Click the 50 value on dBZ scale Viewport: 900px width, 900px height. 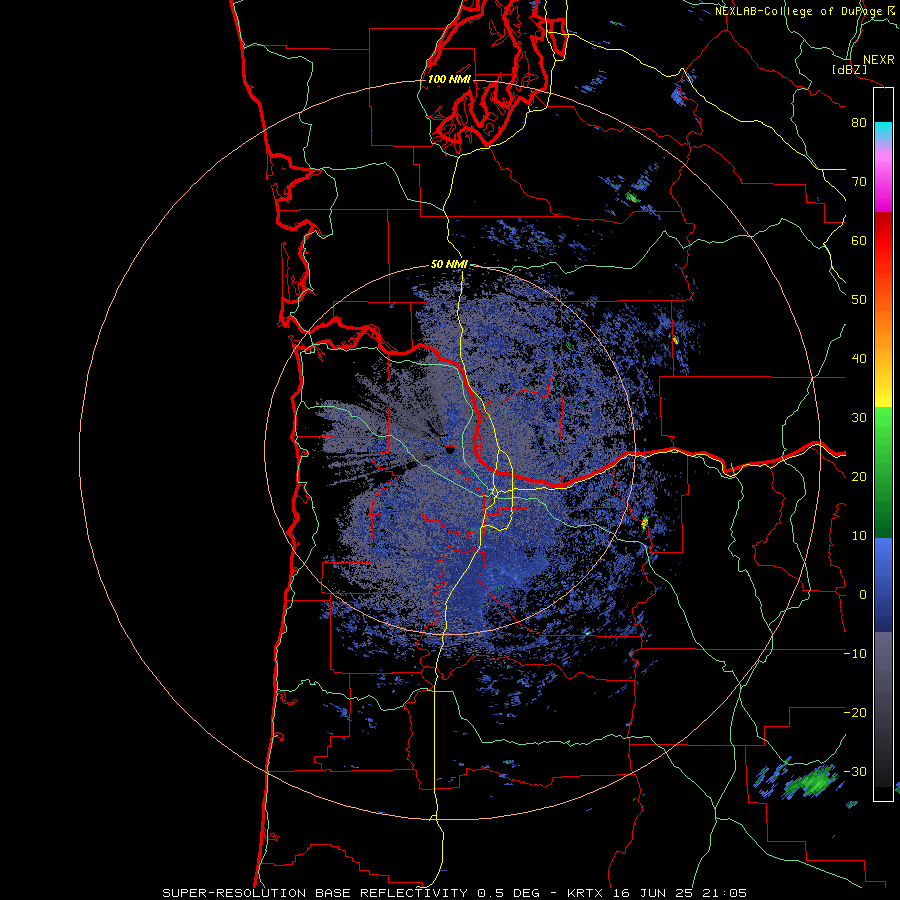(859, 300)
